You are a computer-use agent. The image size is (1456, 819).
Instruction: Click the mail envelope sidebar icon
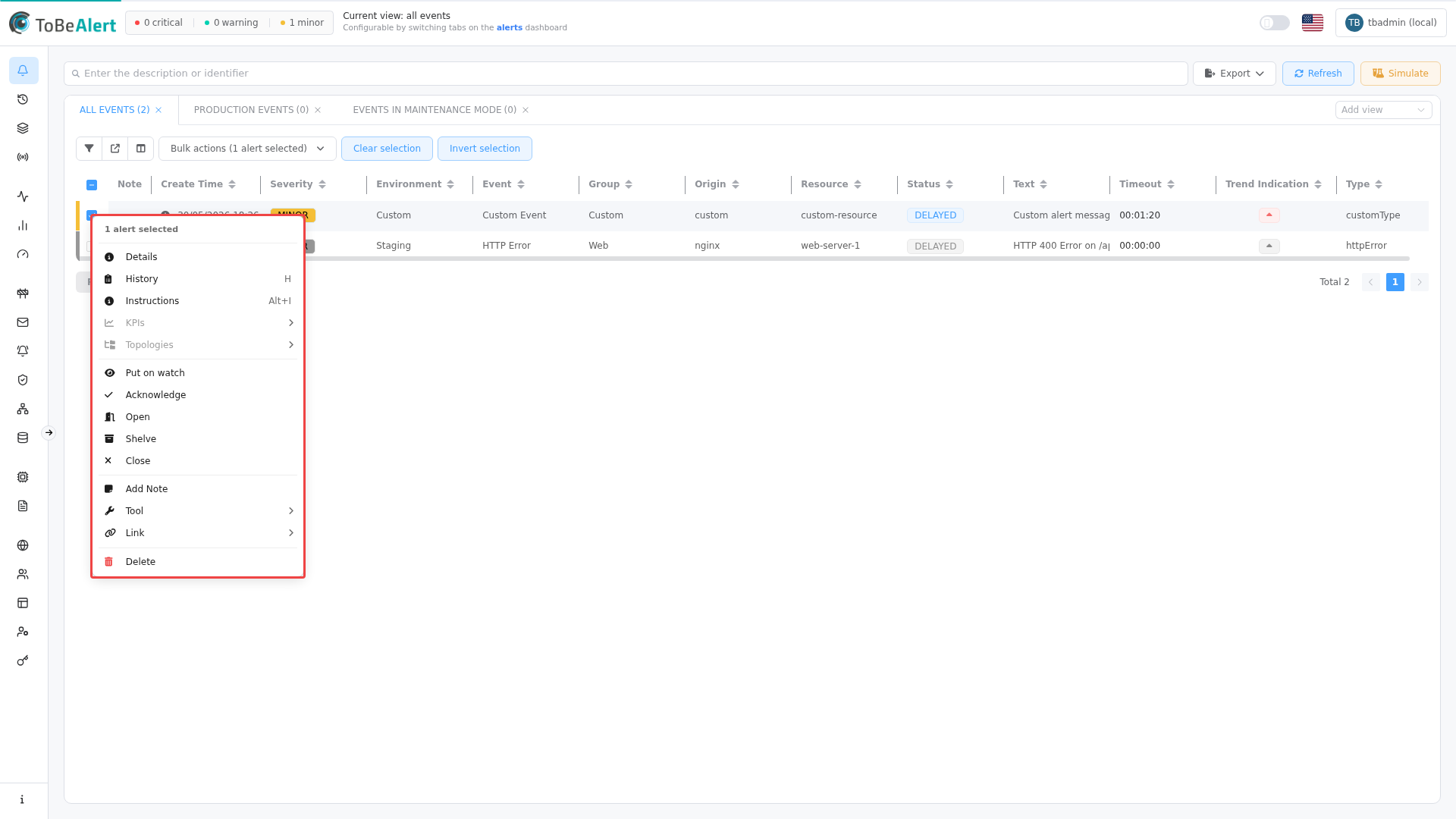[23, 322]
